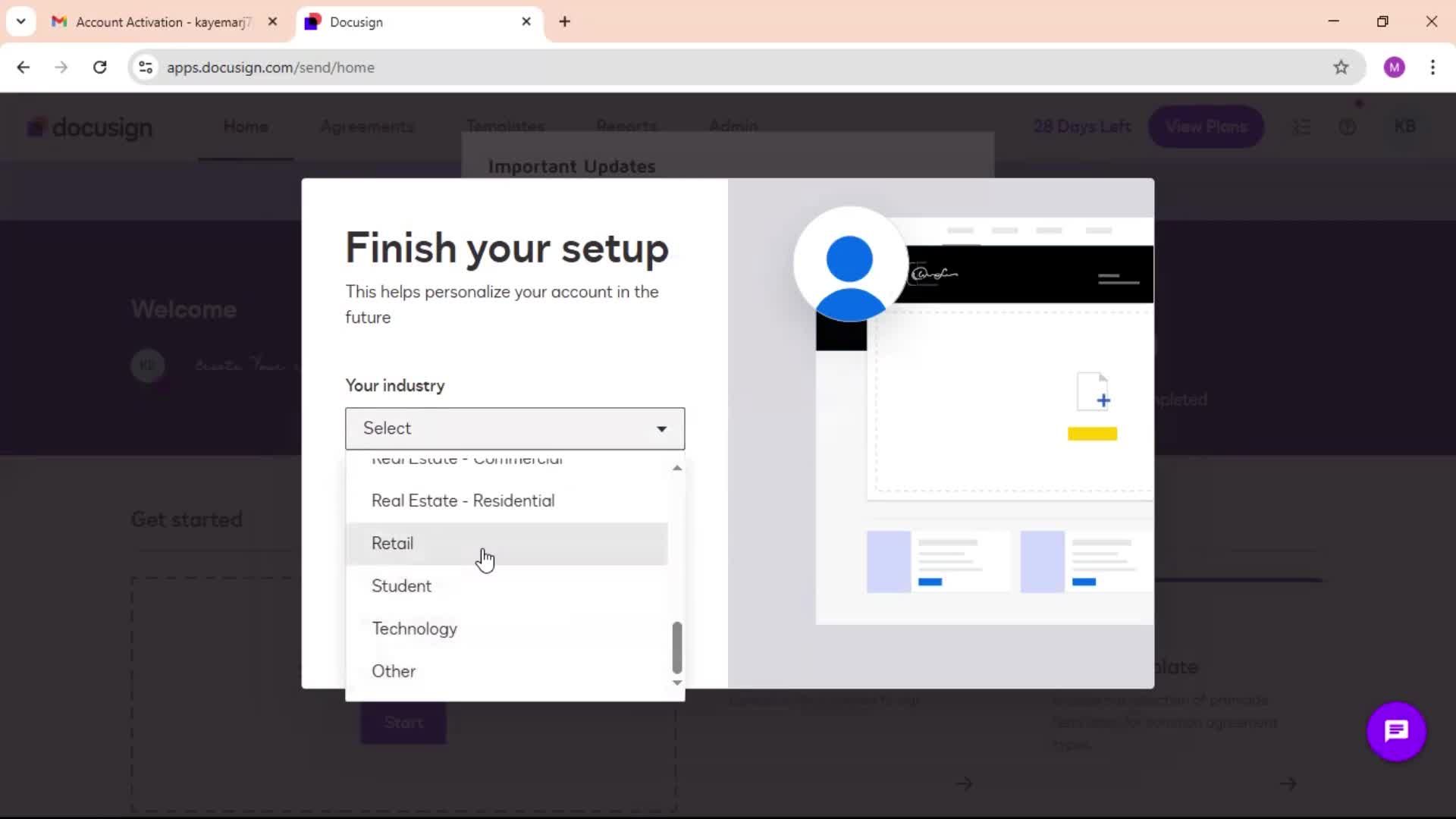Go back in browser history
This screenshot has height=819, width=1456.
click(x=24, y=67)
